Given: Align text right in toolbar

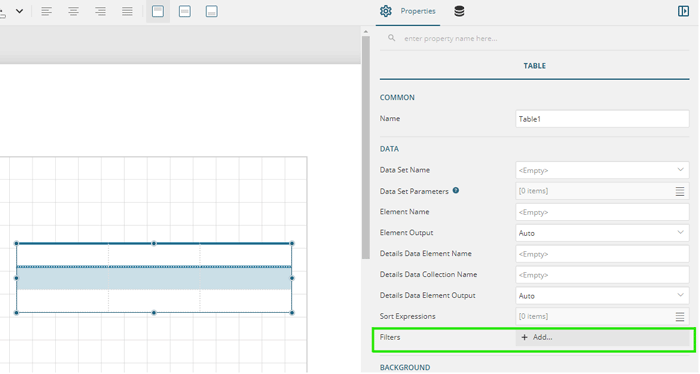Looking at the screenshot, I should click(100, 11).
